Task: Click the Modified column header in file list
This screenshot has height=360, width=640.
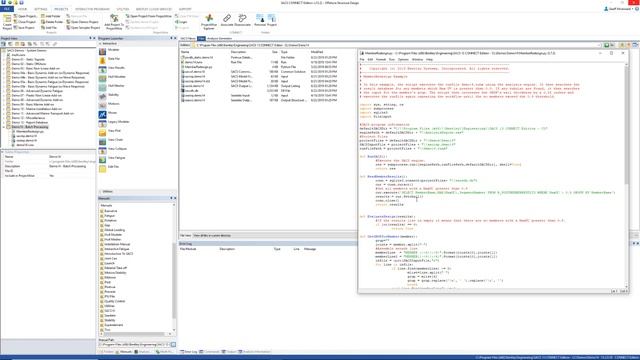Action: [x=317, y=52]
